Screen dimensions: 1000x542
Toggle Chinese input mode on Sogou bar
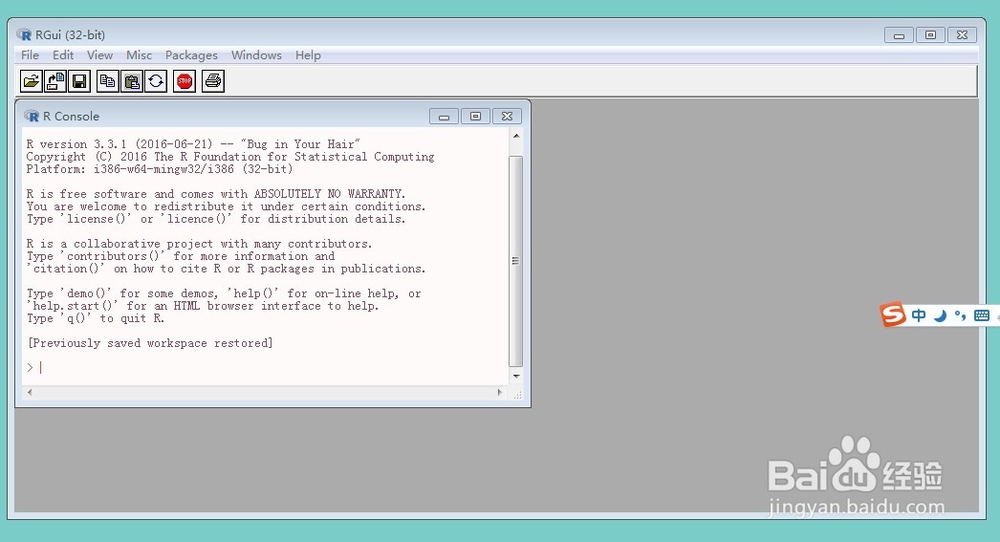coord(918,315)
